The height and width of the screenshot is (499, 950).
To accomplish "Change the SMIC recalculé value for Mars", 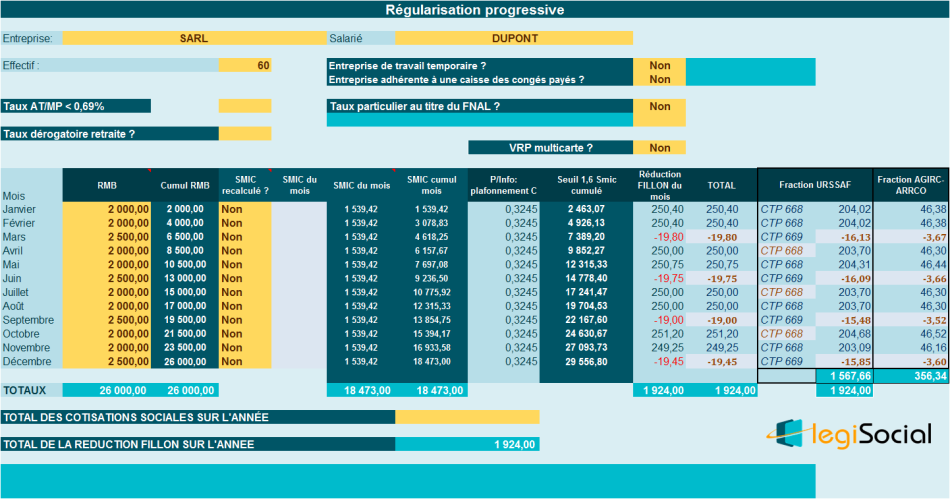I will coord(245,237).
